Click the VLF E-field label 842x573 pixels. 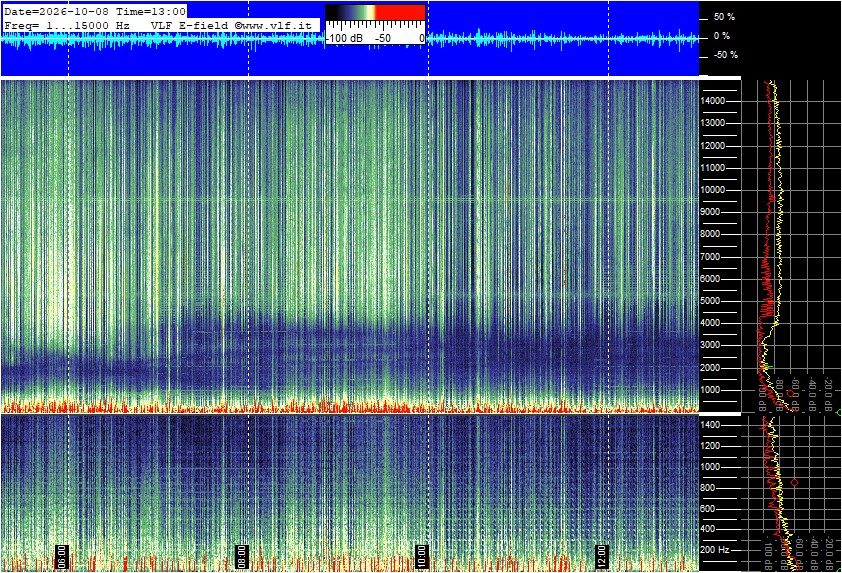click(190, 25)
